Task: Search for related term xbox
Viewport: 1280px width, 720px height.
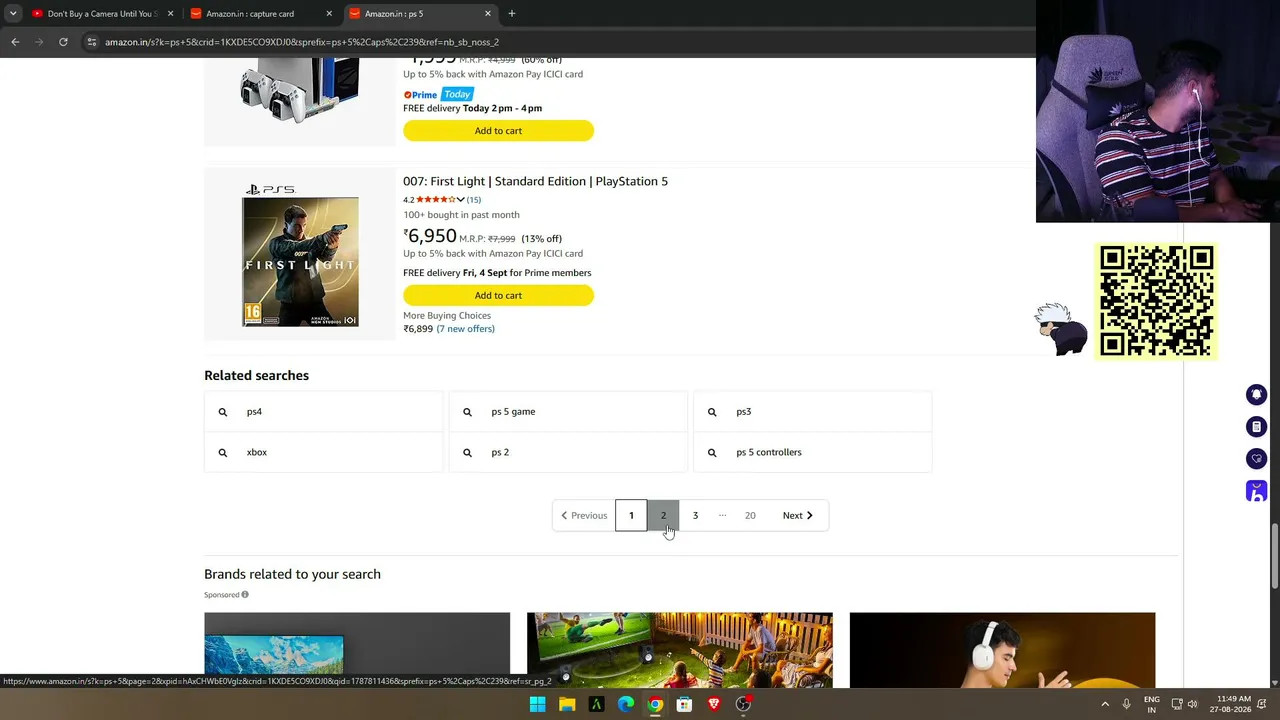Action: (x=323, y=453)
